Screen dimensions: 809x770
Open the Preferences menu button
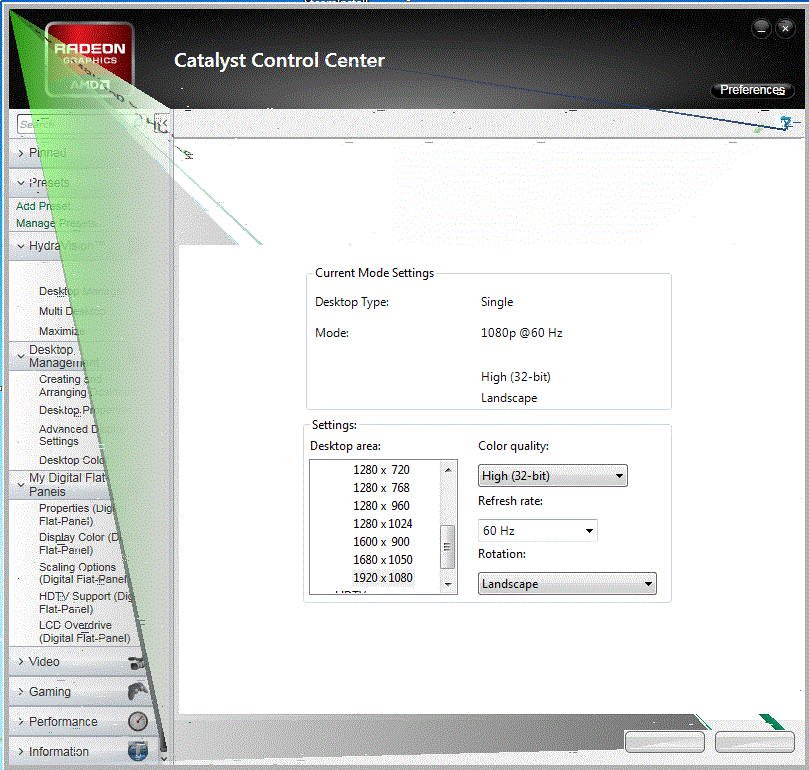(752, 90)
